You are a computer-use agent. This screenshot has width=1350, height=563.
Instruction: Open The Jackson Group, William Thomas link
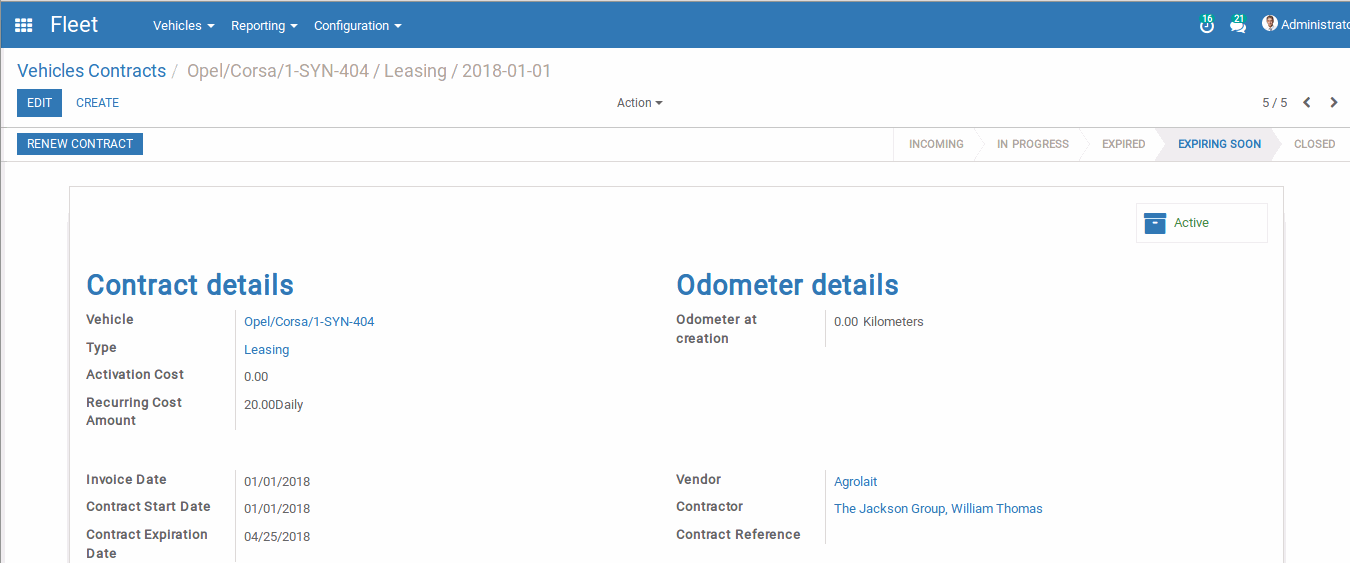click(x=938, y=509)
